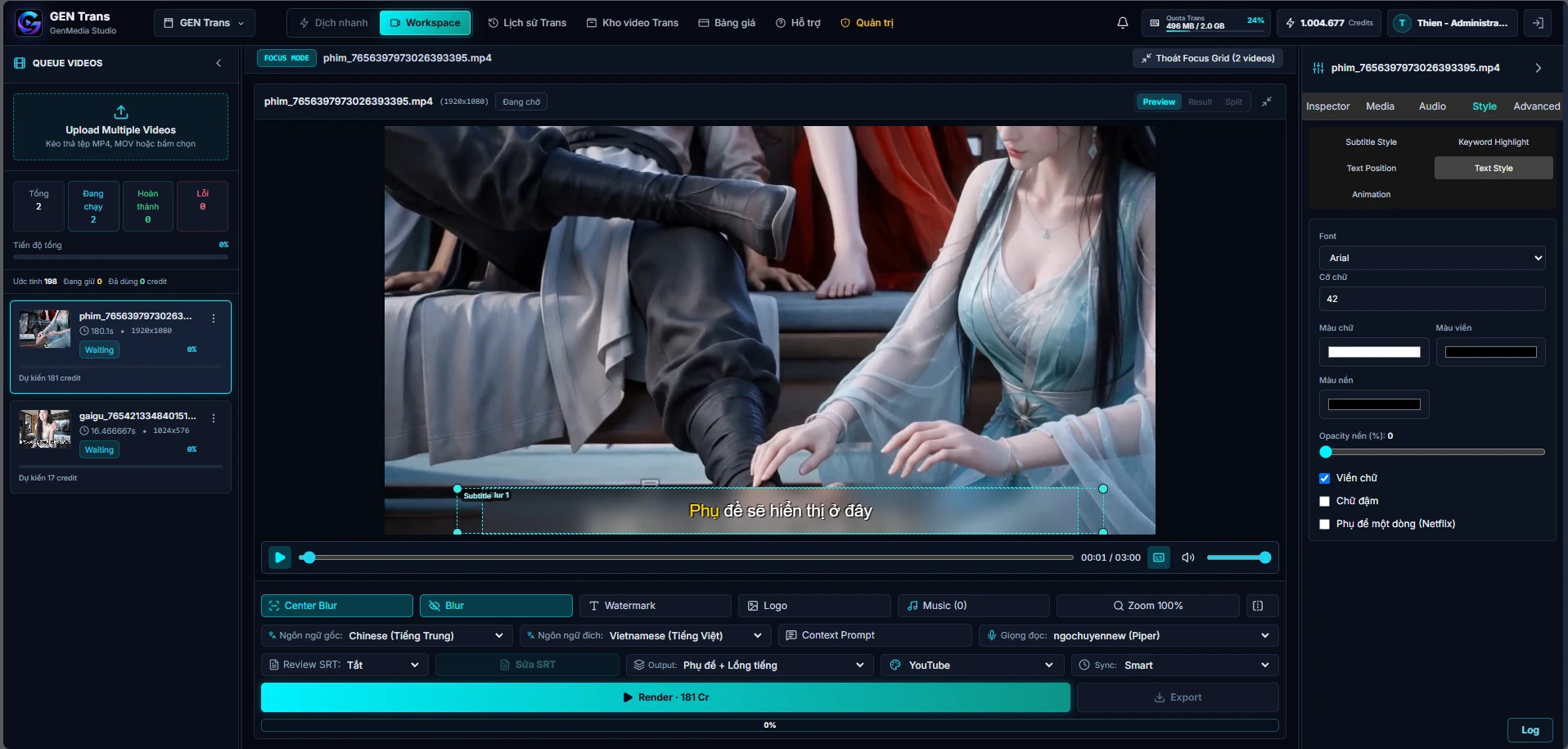
Task: Open the Output mode dropdown
Action: coord(750,665)
